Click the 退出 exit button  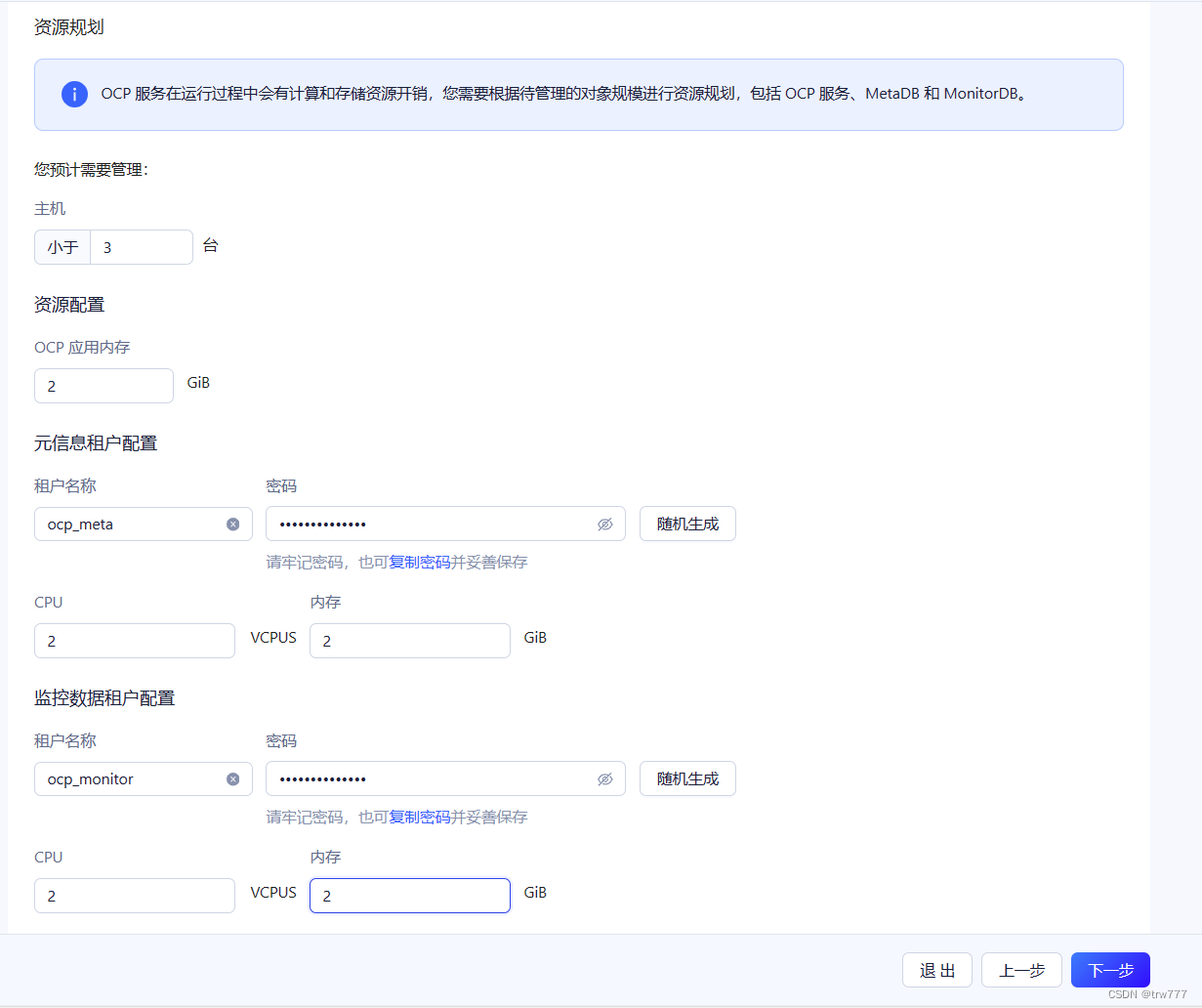coord(937,970)
